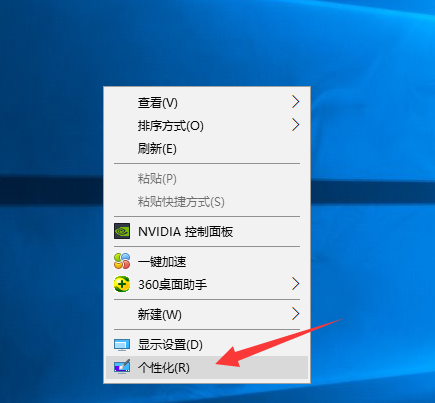Select NVIDIA 控制面板 entry
This screenshot has height=403, width=435.
207,231
